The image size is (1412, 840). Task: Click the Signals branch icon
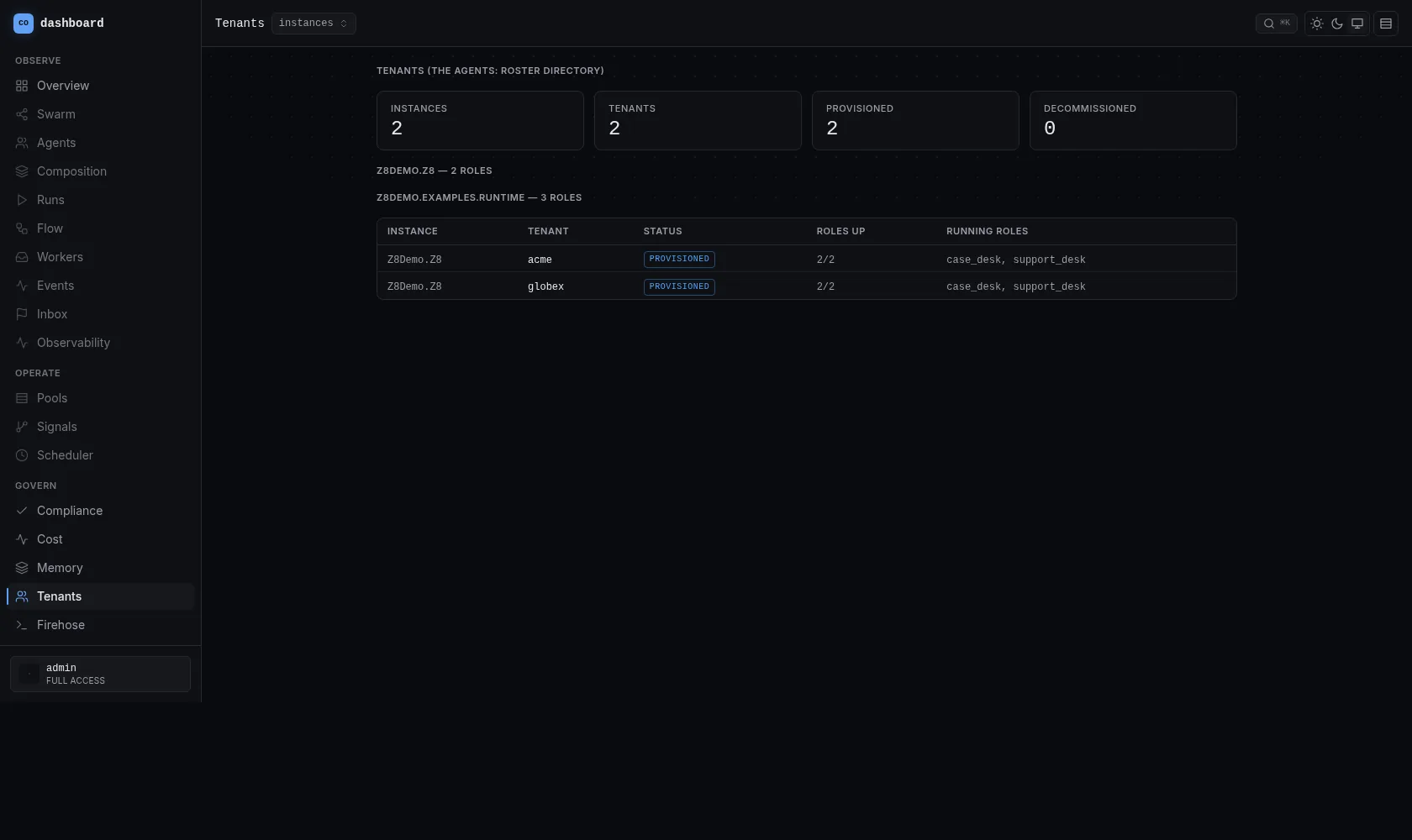(x=22, y=427)
